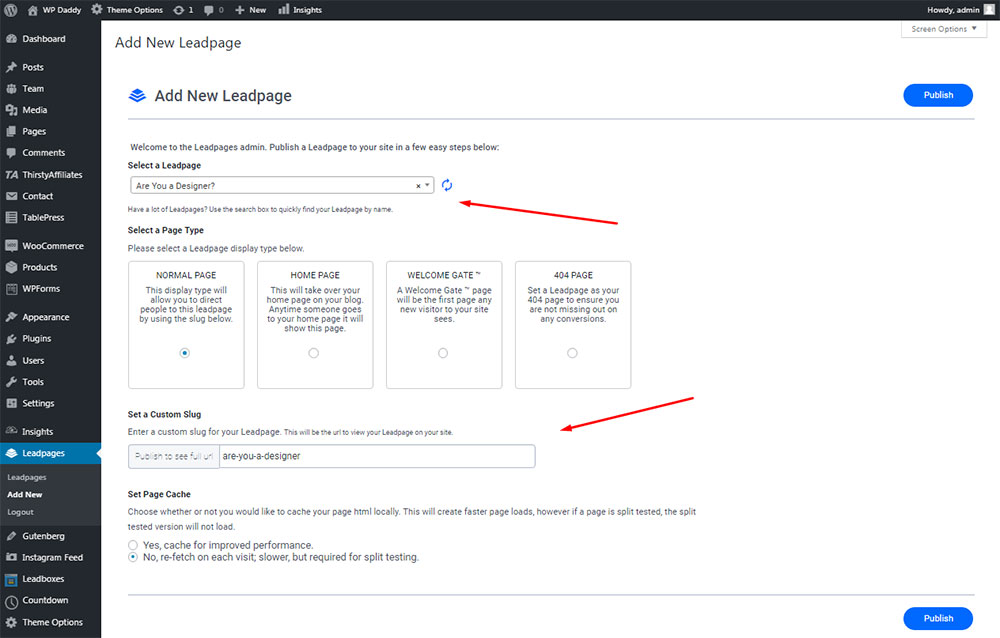Click the WordPress logo icon in admin bar
Viewport: 1000px width, 638px height.
11,10
